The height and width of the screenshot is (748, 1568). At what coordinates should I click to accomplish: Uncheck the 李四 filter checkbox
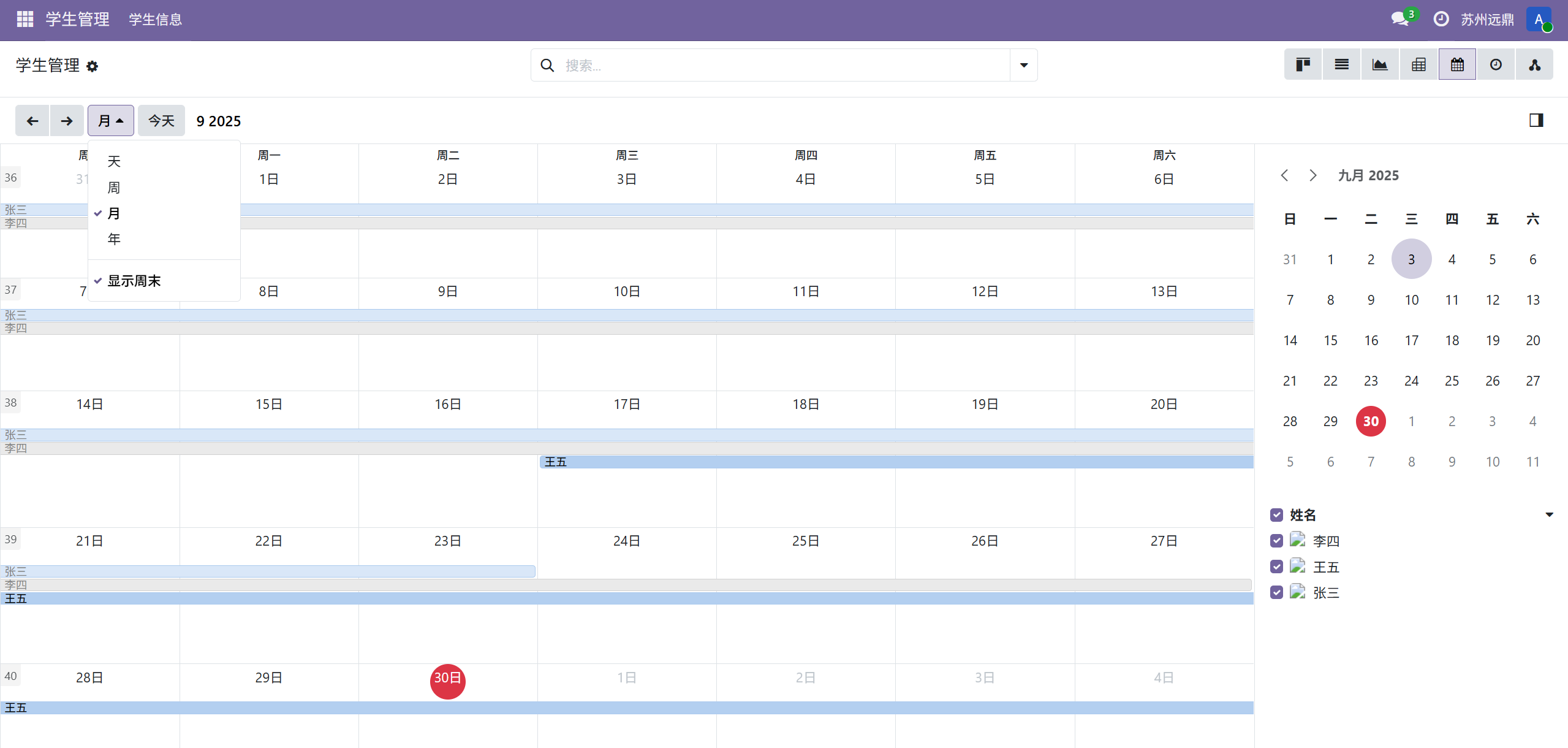click(1276, 541)
